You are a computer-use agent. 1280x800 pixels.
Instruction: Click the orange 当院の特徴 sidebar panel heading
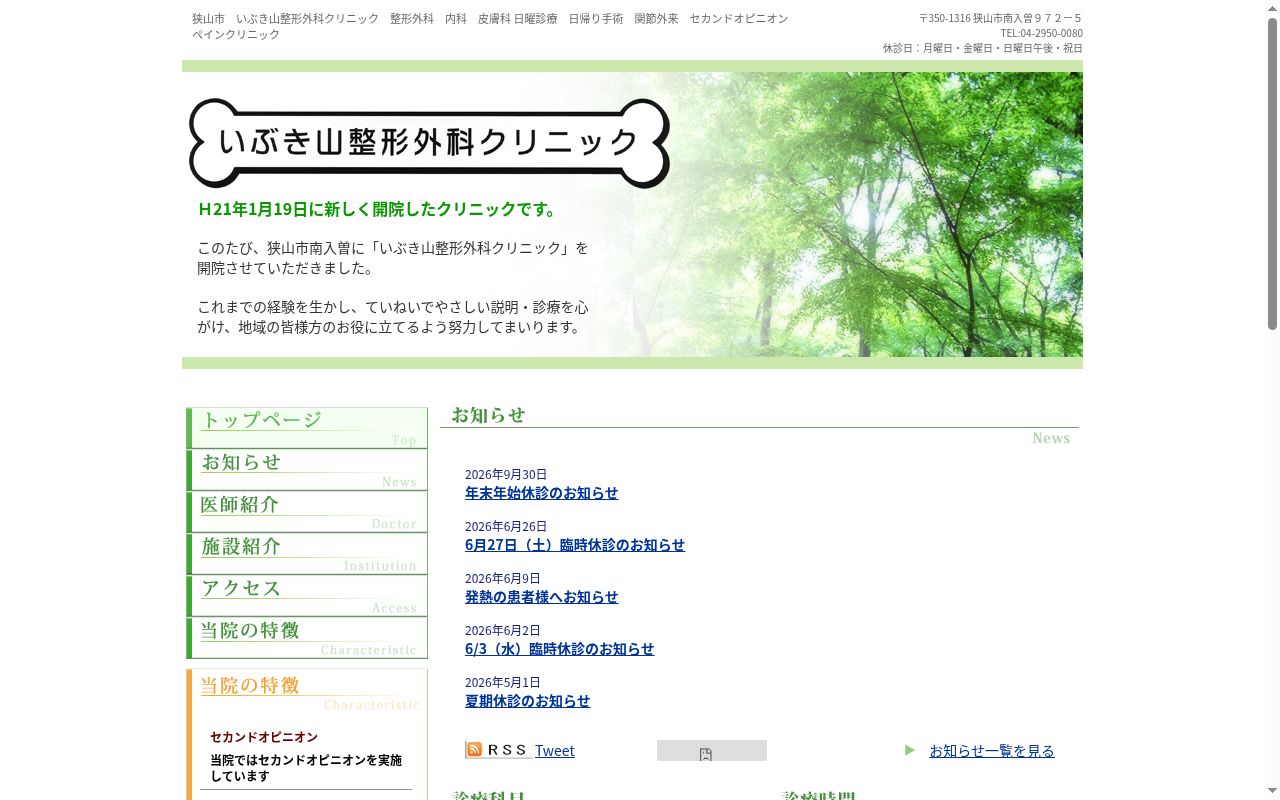point(307,692)
